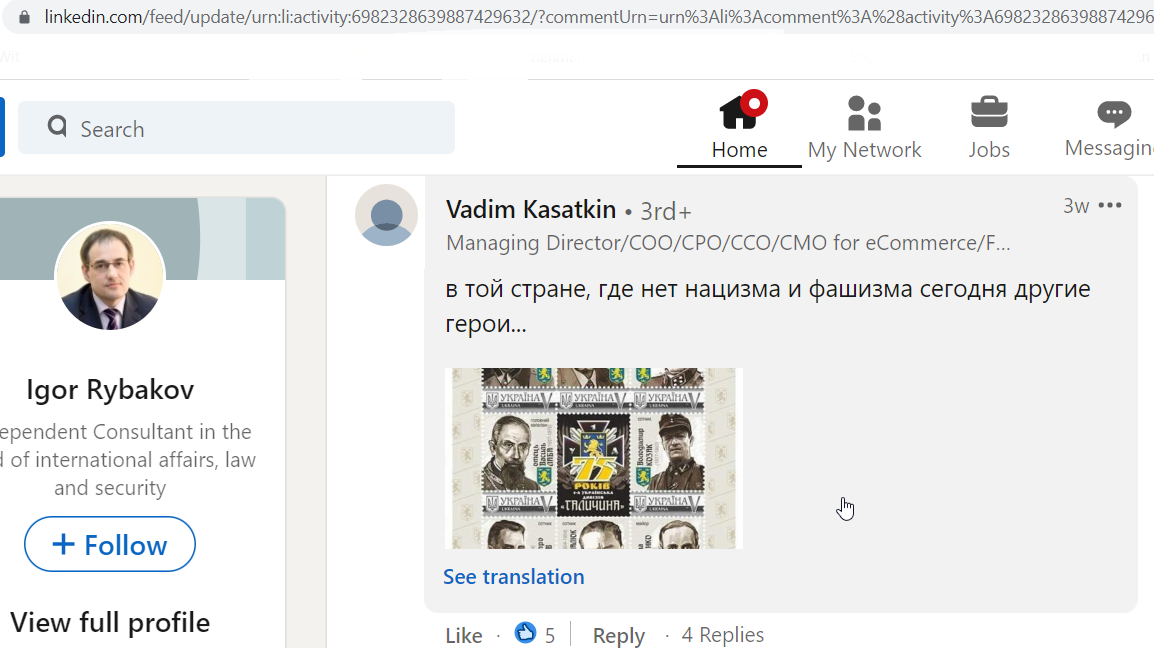Click View full profile

tap(110, 622)
